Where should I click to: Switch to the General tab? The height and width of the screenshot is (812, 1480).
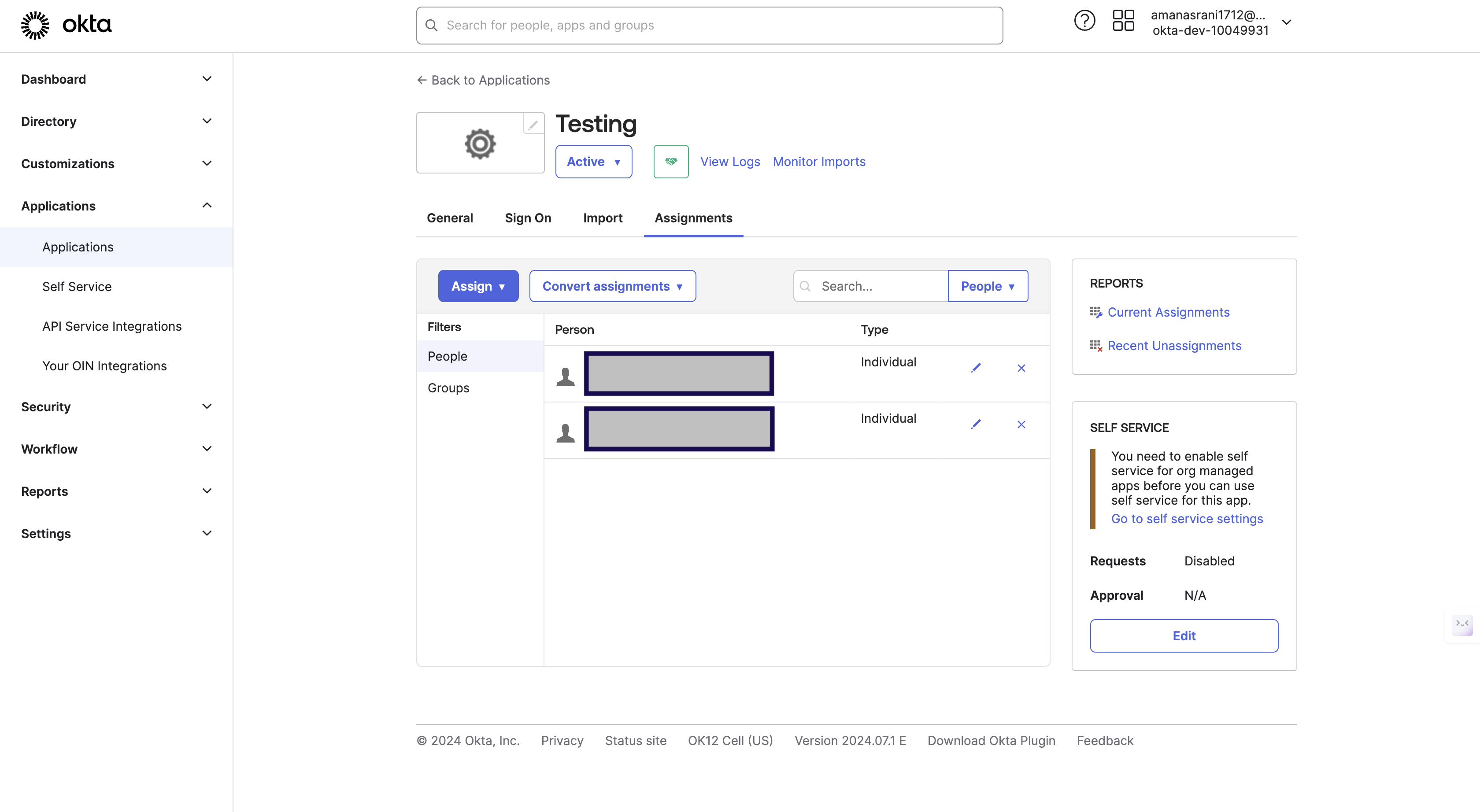click(449, 218)
